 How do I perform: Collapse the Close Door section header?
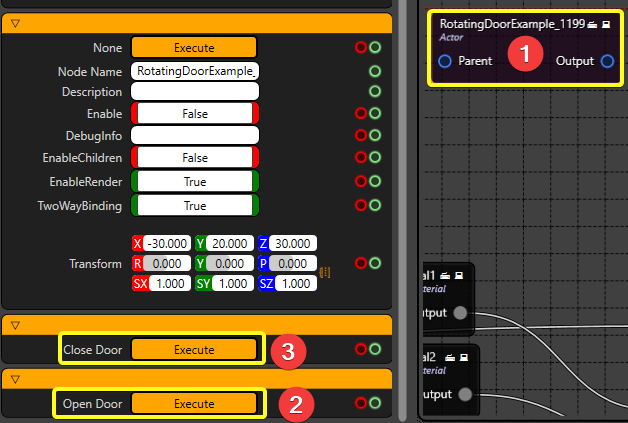tap(15, 326)
